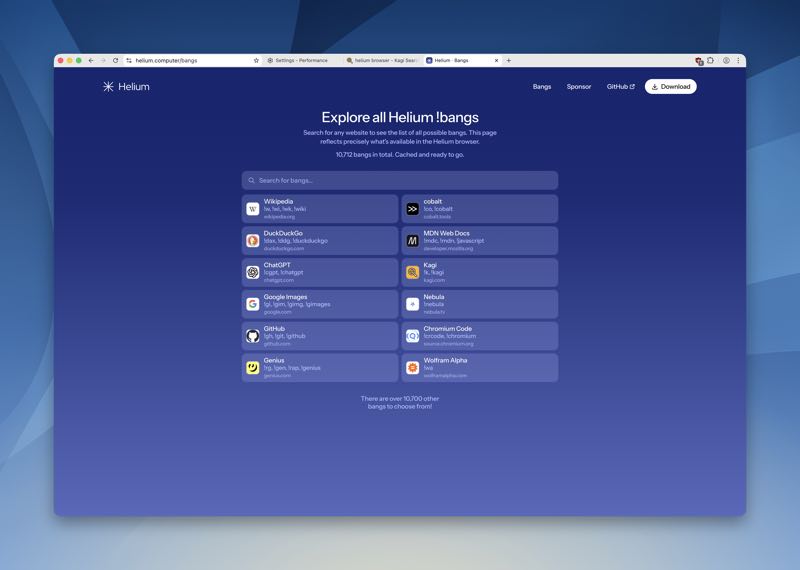Open the Bangs navigation link
Screen dimensions: 800x570
pyautogui.click(x=542, y=87)
